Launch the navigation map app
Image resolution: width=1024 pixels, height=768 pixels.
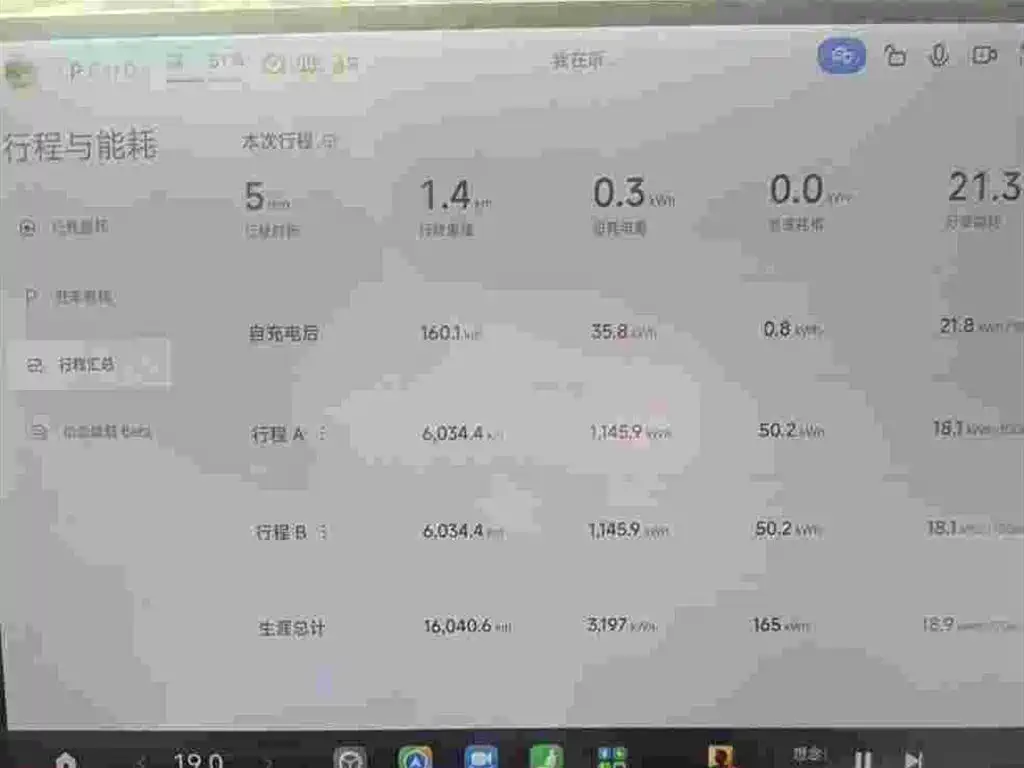[x=415, y=758]
